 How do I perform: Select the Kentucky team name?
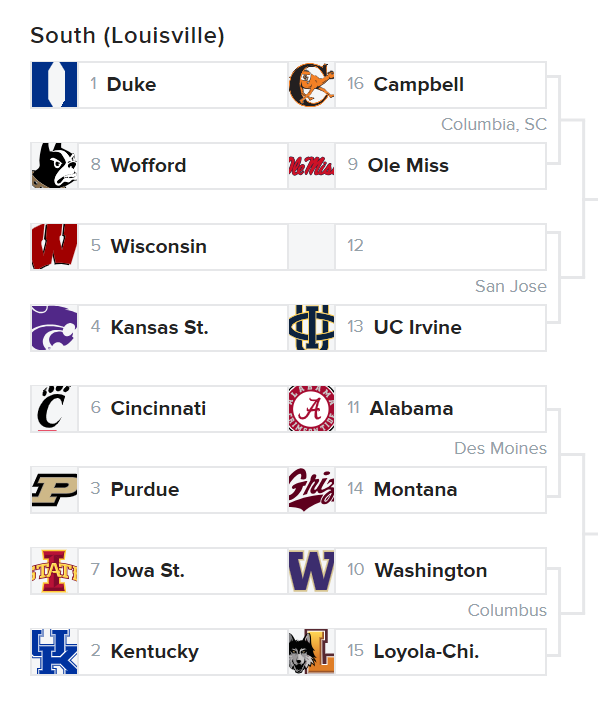click(154, 652)
